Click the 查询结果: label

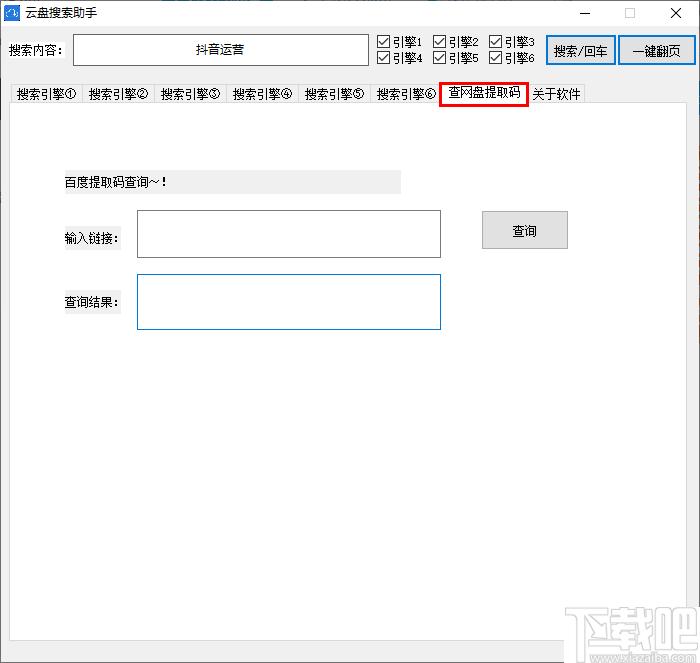[92, 302]
